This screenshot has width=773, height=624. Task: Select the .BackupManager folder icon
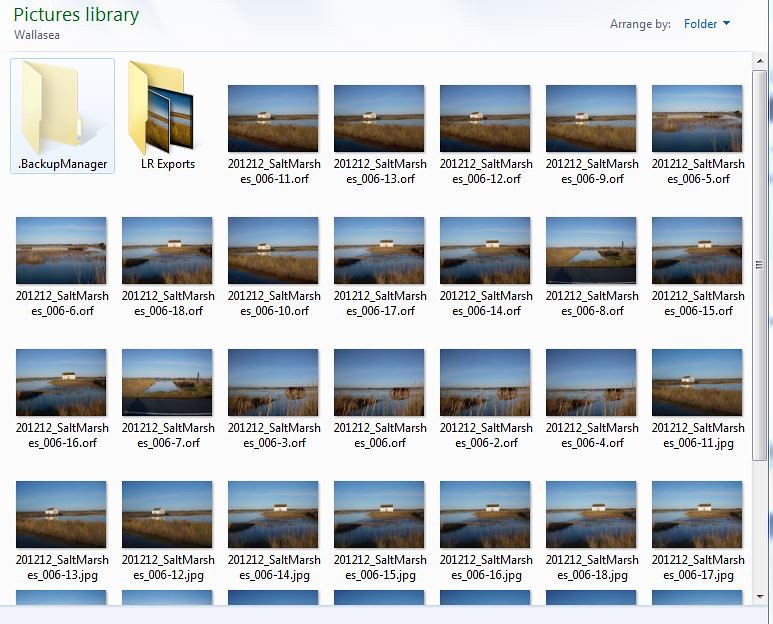(62, 108)
